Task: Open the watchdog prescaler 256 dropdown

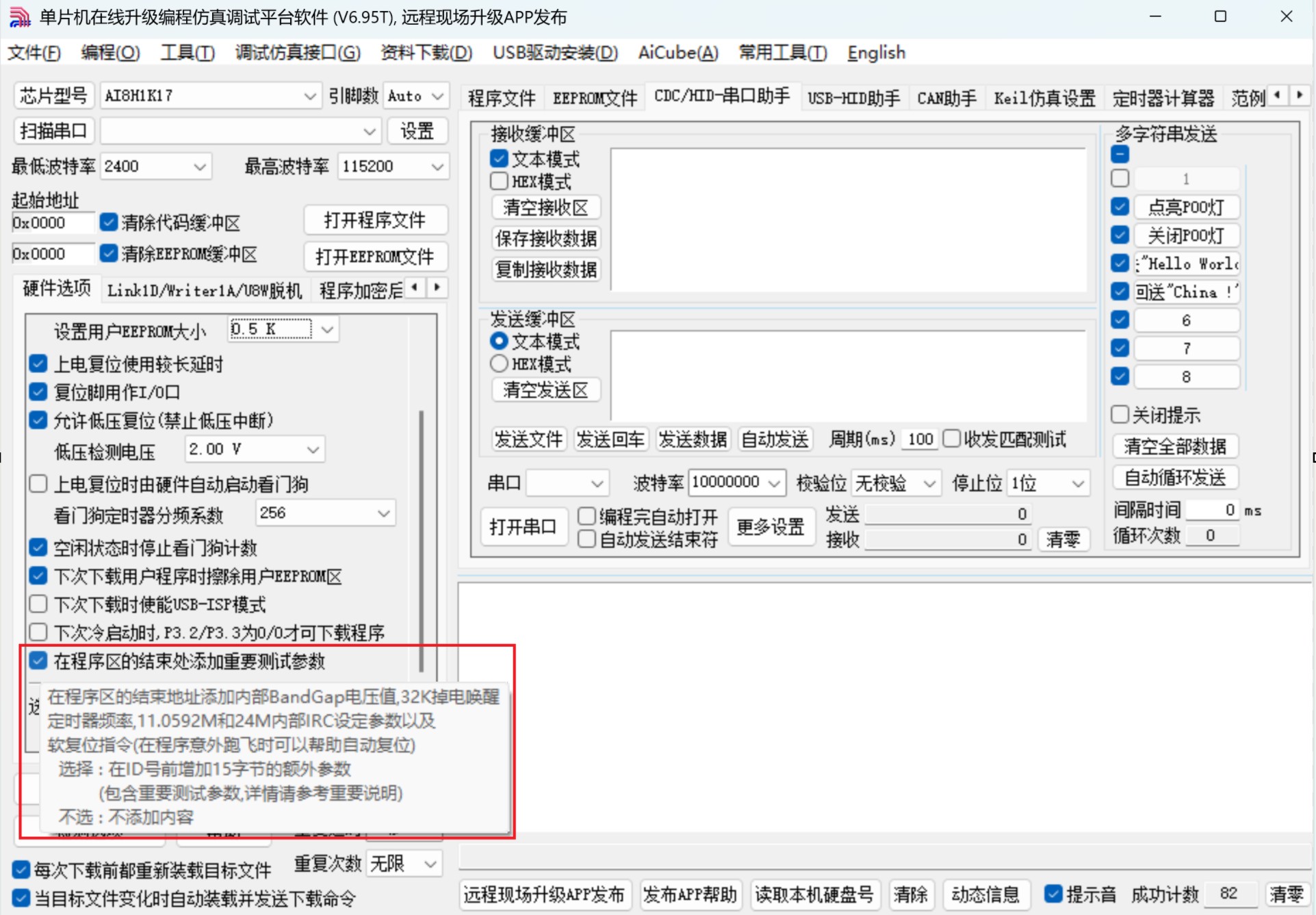Action: point(384,513)
